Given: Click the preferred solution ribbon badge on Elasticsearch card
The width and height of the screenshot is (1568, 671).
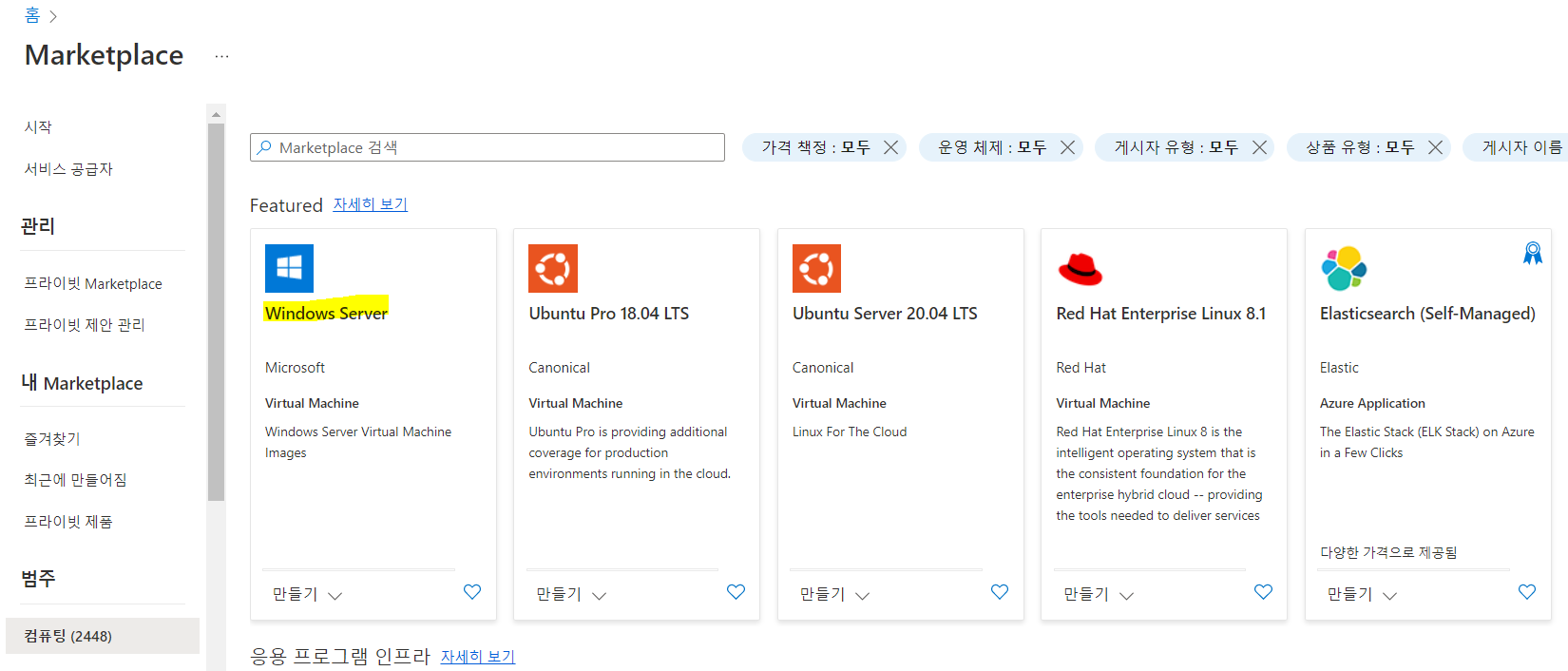Looking at the screenshot, I should pyautogui.click(x=1533, y=253).
